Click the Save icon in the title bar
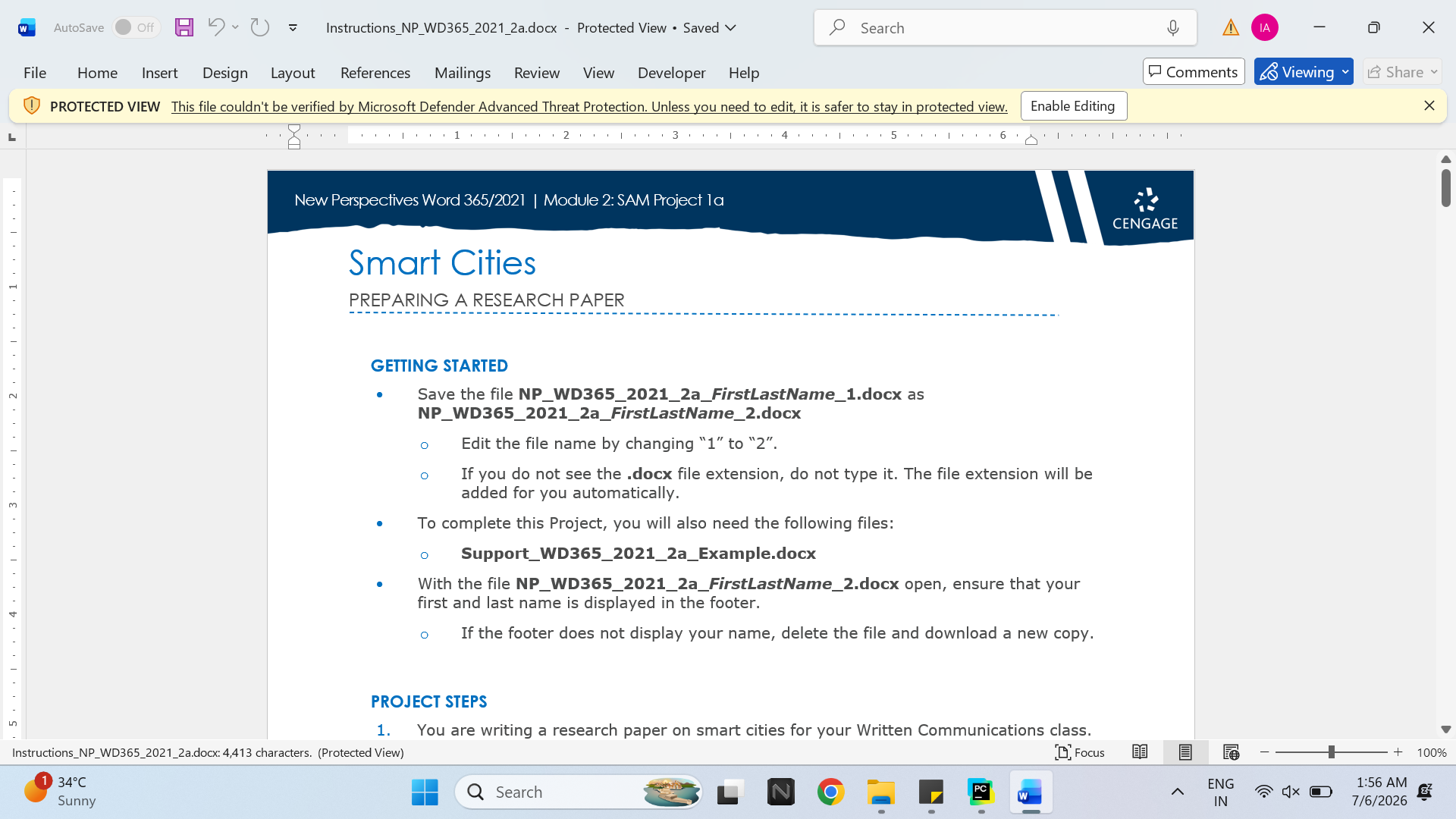 point(184,28)
